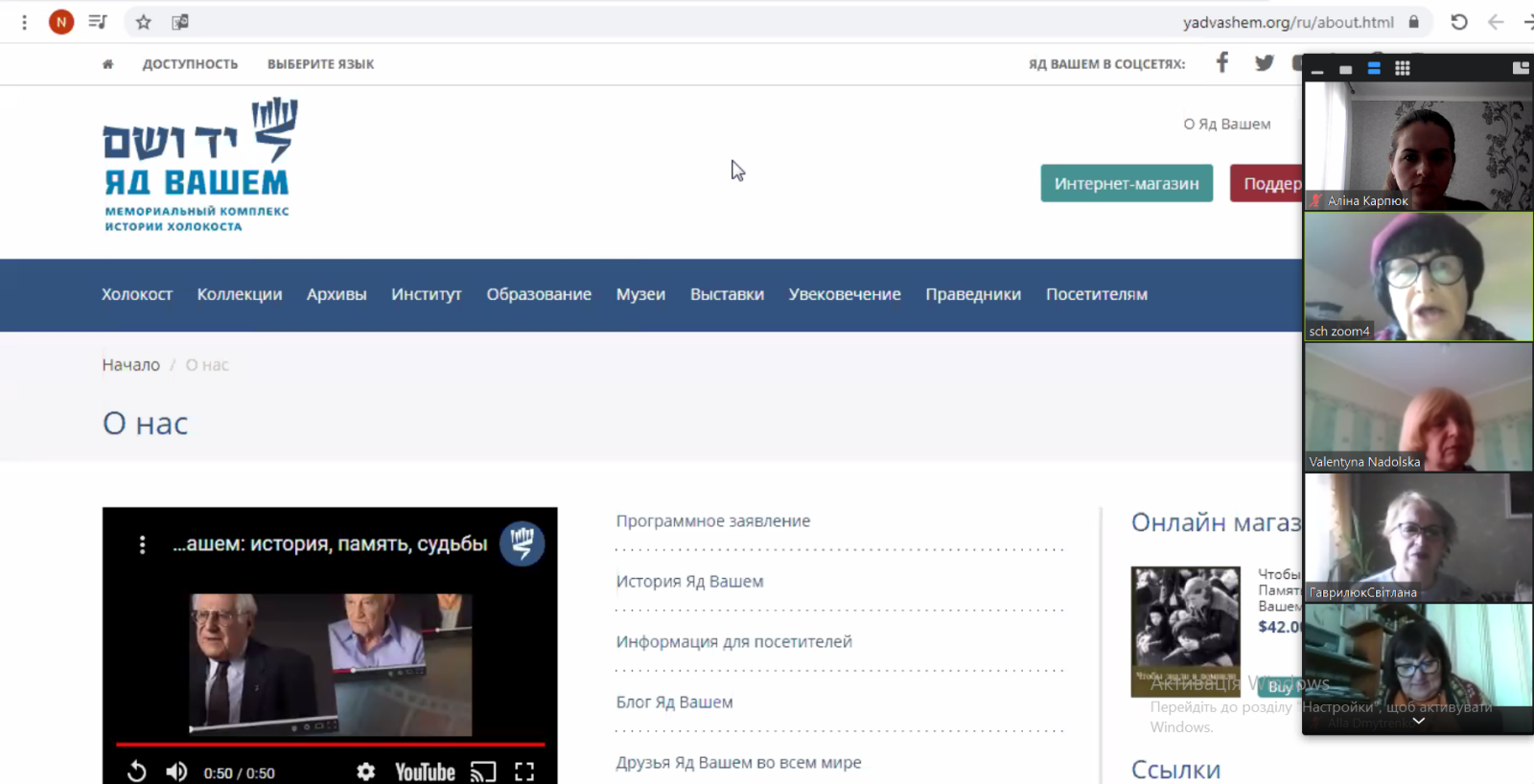Open the reading list icon
The width and height of the screenshot is (1534, 784).
98,22
